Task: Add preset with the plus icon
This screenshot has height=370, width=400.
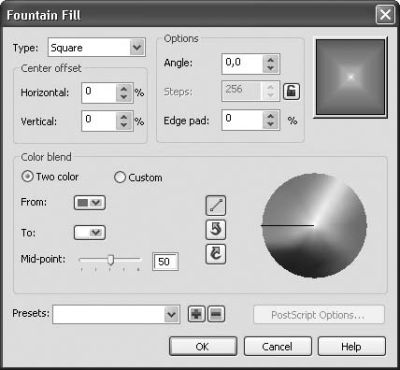Action: pyautogui.click(x=196, y=314)
